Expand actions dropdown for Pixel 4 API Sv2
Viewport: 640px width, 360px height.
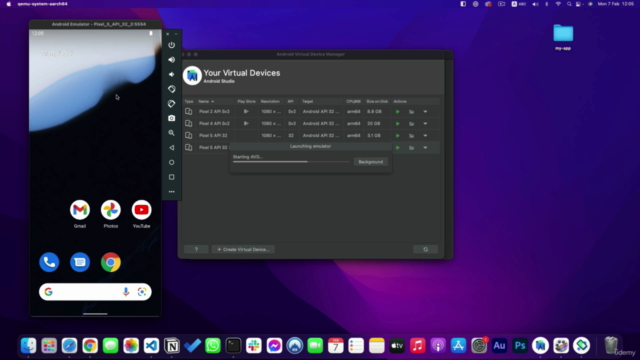[x=425, y=123]
